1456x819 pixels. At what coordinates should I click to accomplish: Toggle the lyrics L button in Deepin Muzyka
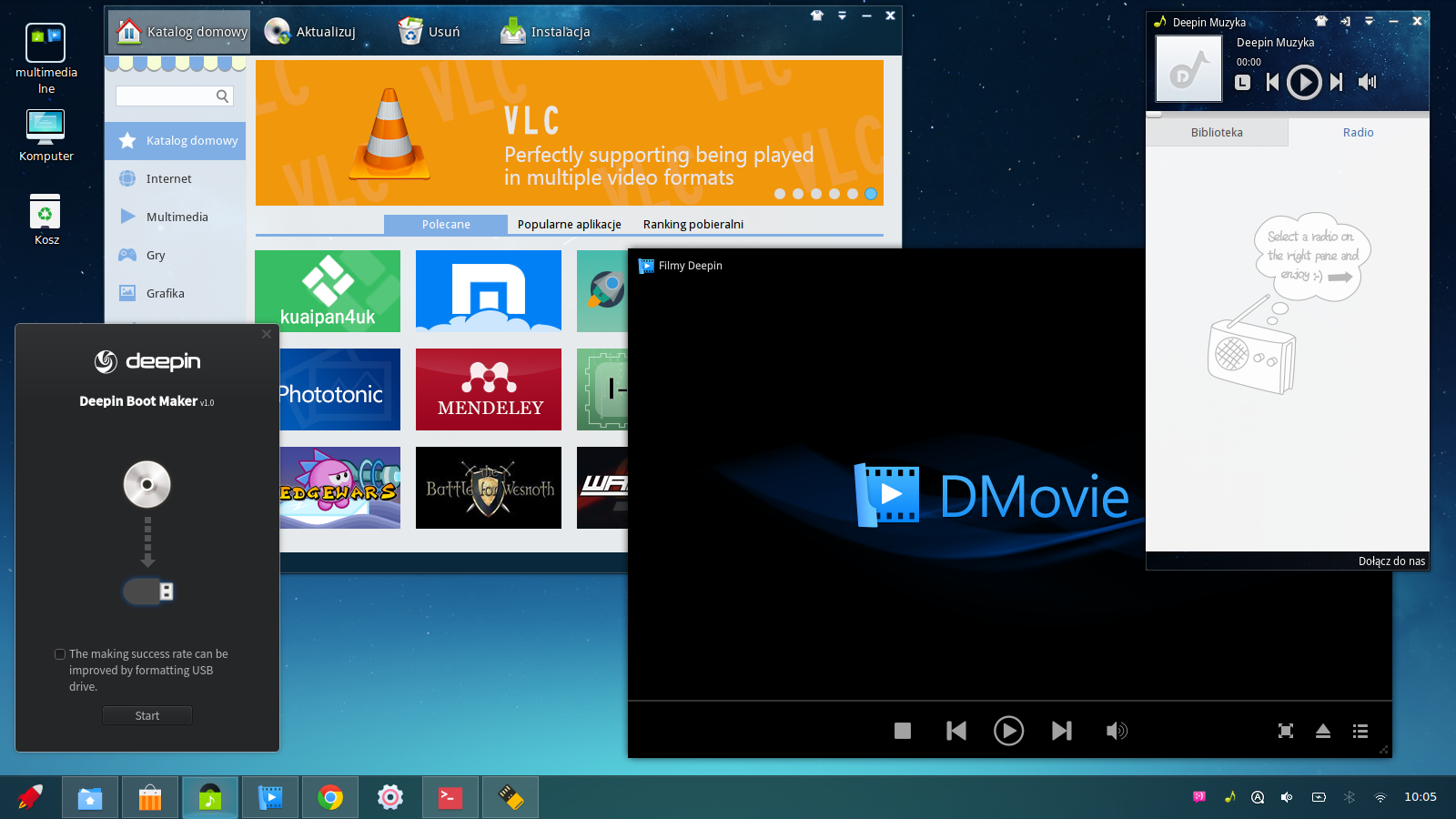(x=1243, y=82)
